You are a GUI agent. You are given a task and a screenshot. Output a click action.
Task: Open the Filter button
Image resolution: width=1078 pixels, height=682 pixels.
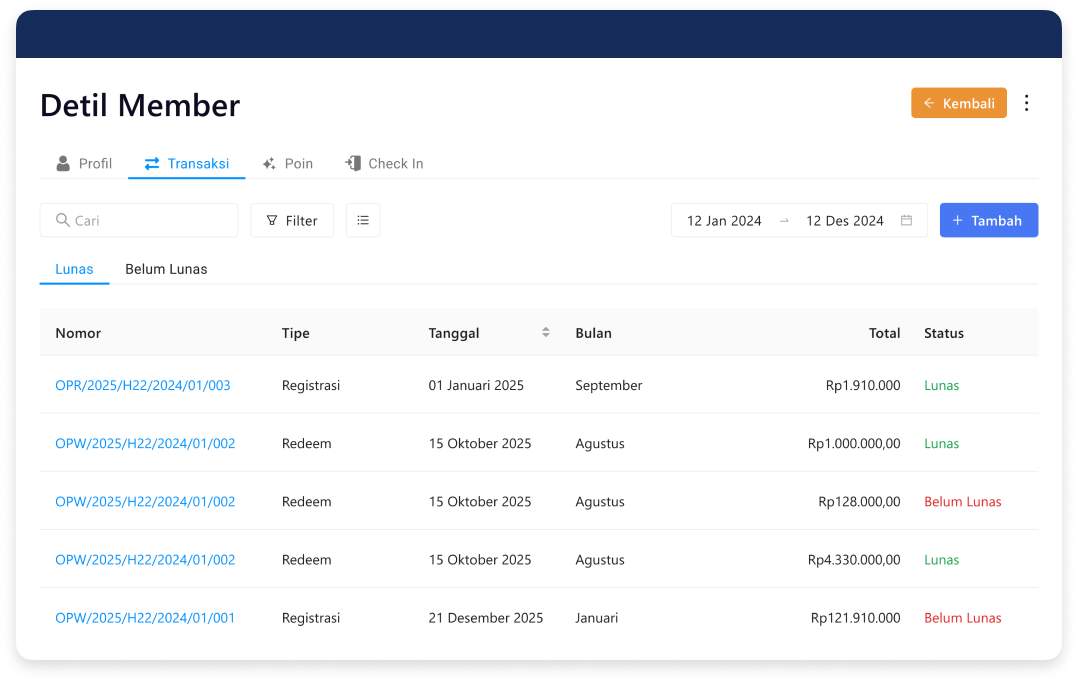coord(292,220)
